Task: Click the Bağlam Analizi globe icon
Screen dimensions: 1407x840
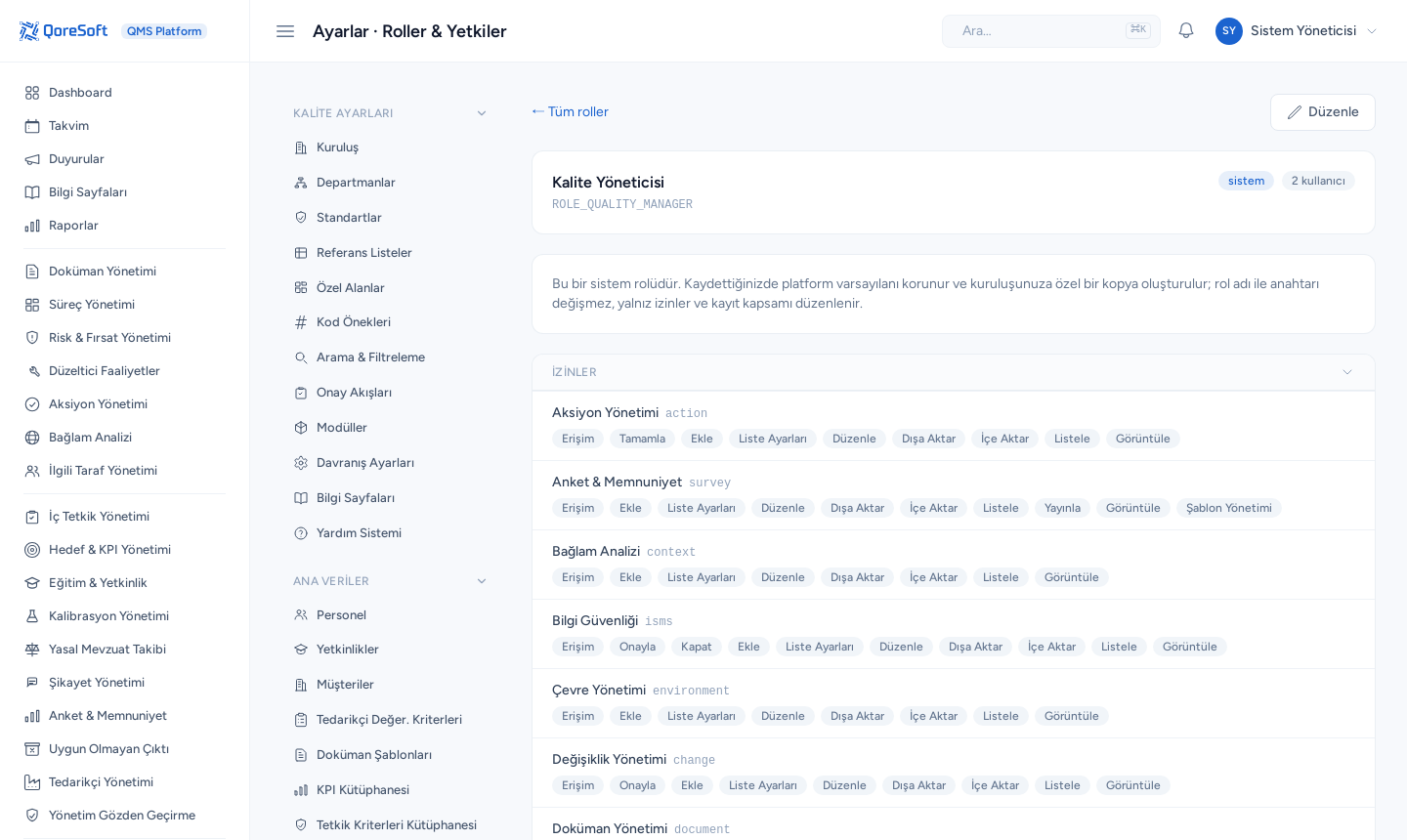Action: pos(32,438)
